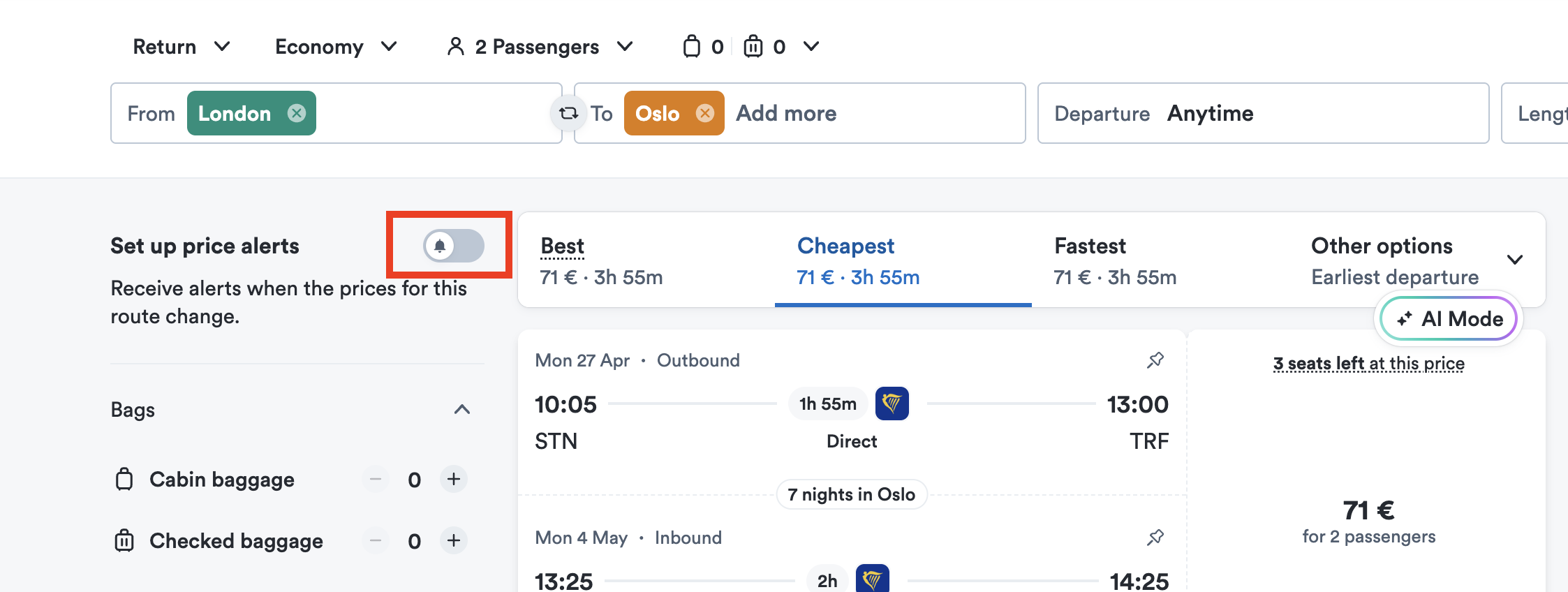Viewport: 1568px width, 592px height.
Task: Expand the Other options sorting menu
Action: [x=1416, y=260]
